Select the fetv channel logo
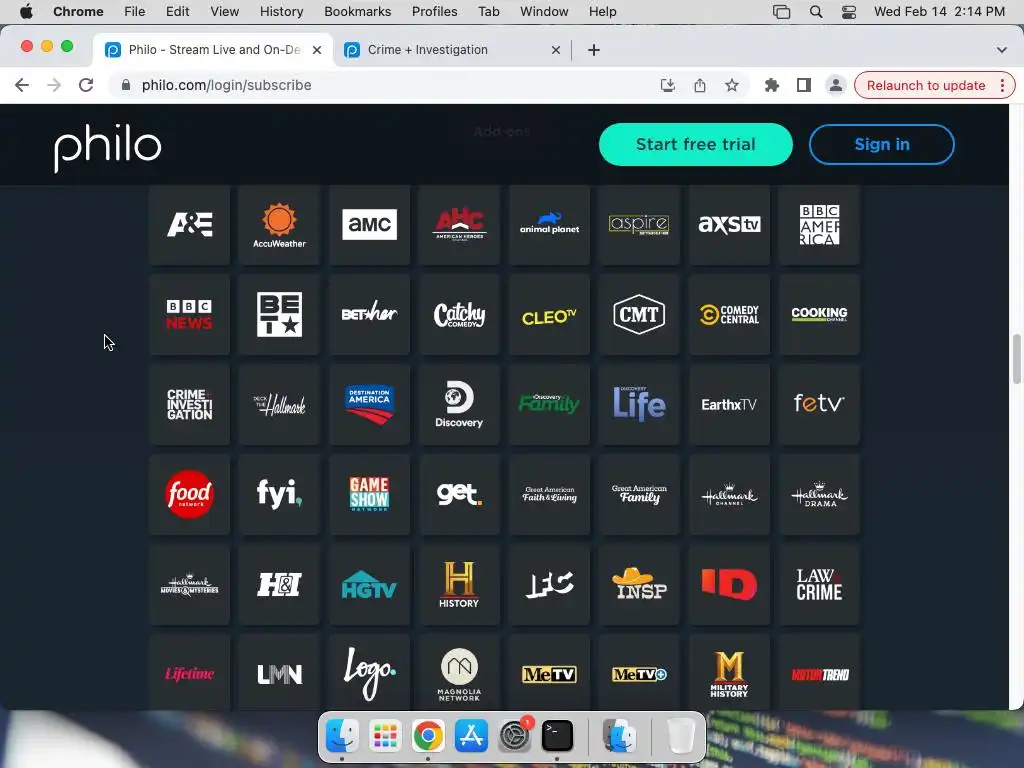 [x=819, y=405]
